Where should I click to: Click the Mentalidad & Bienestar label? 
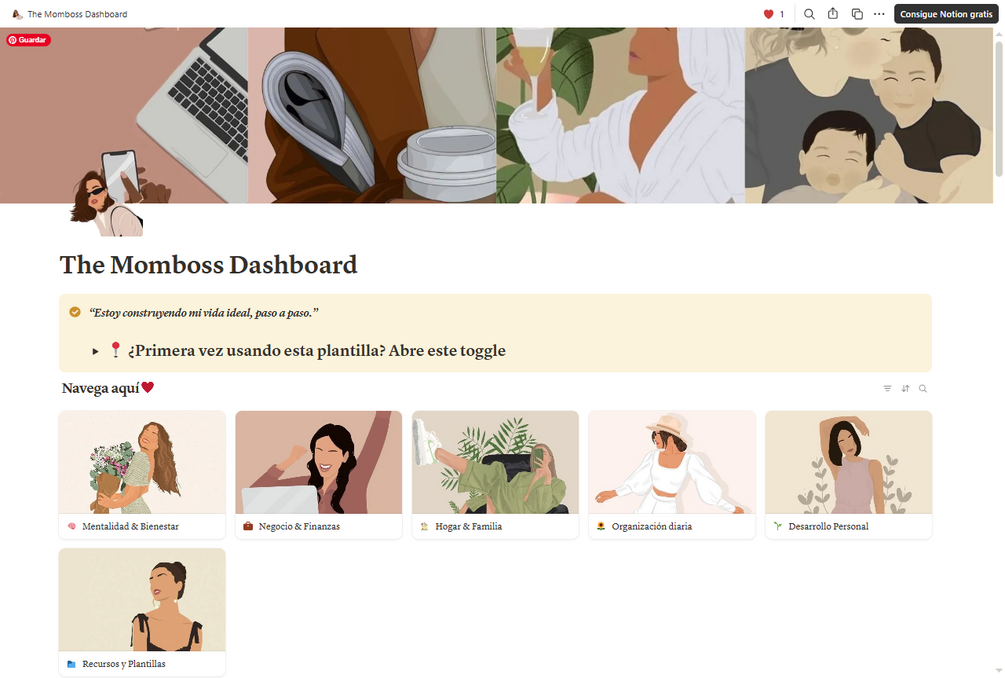pyautogui.click(x=130, y=526)
